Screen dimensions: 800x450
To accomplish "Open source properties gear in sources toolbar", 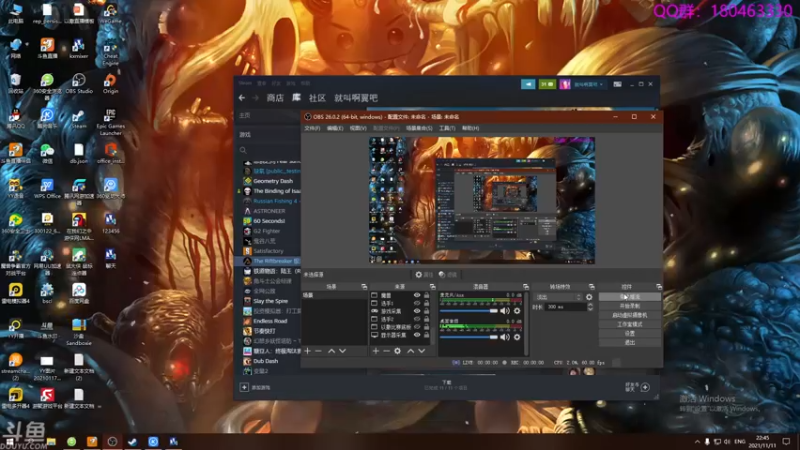I will (397, 351).
